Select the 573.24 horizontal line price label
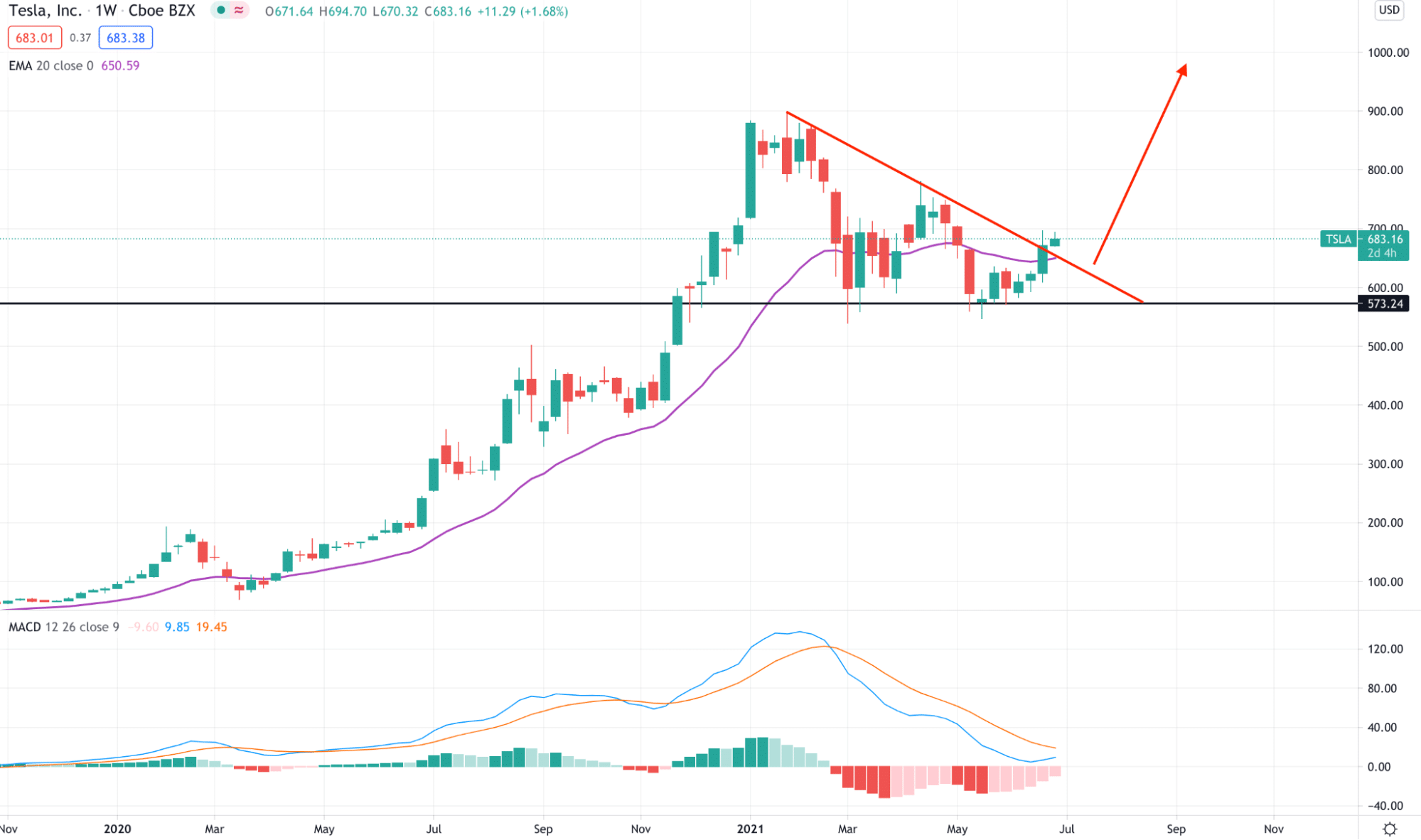Viewport: 1421px width, 840px height. point(1383,303)
